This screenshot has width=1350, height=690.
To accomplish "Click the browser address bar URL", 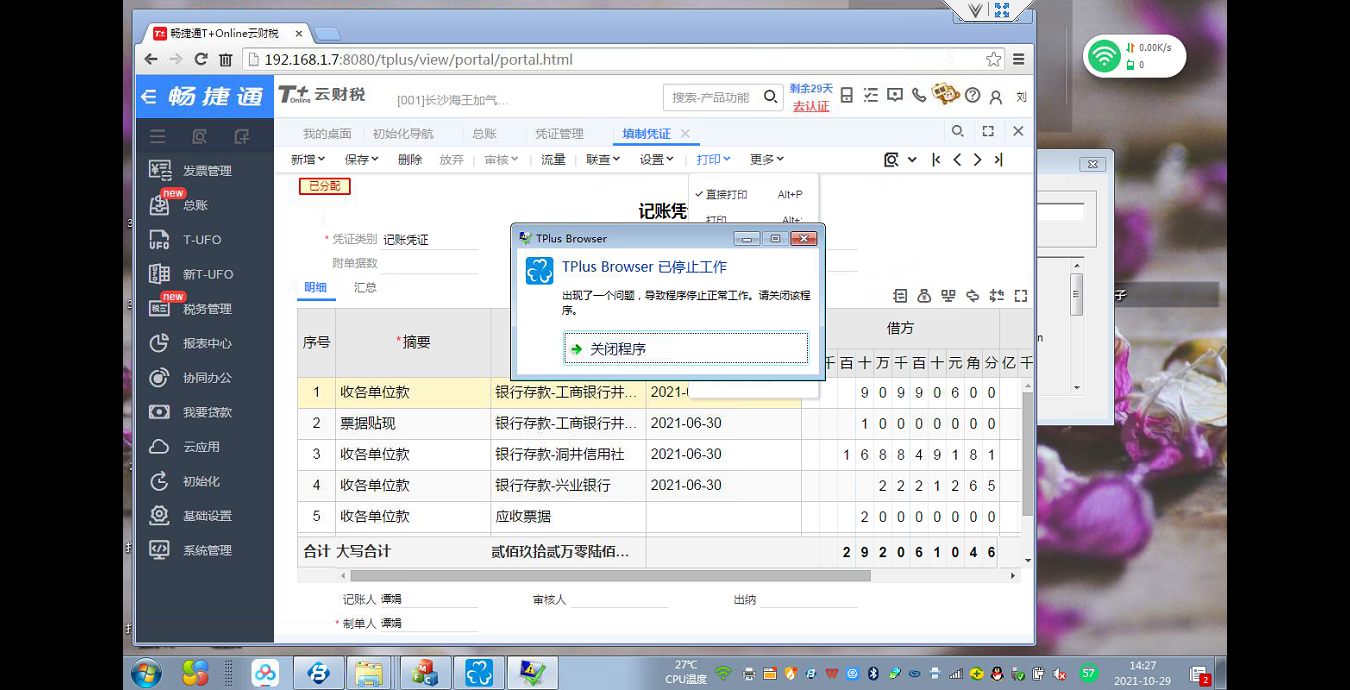I will pyautogui.click(x=419, y=59).
